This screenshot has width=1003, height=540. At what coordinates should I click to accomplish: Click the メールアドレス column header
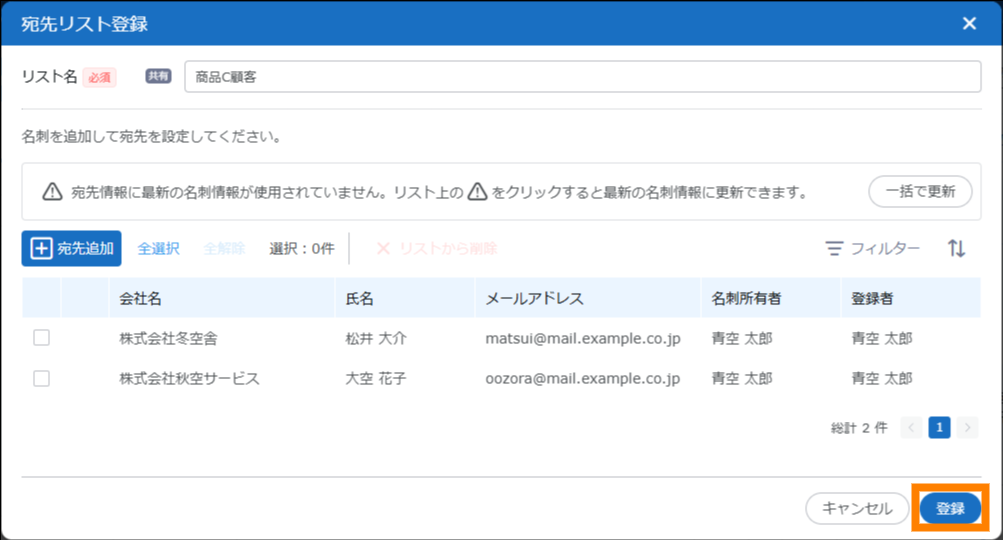click(x=534, y=298)
